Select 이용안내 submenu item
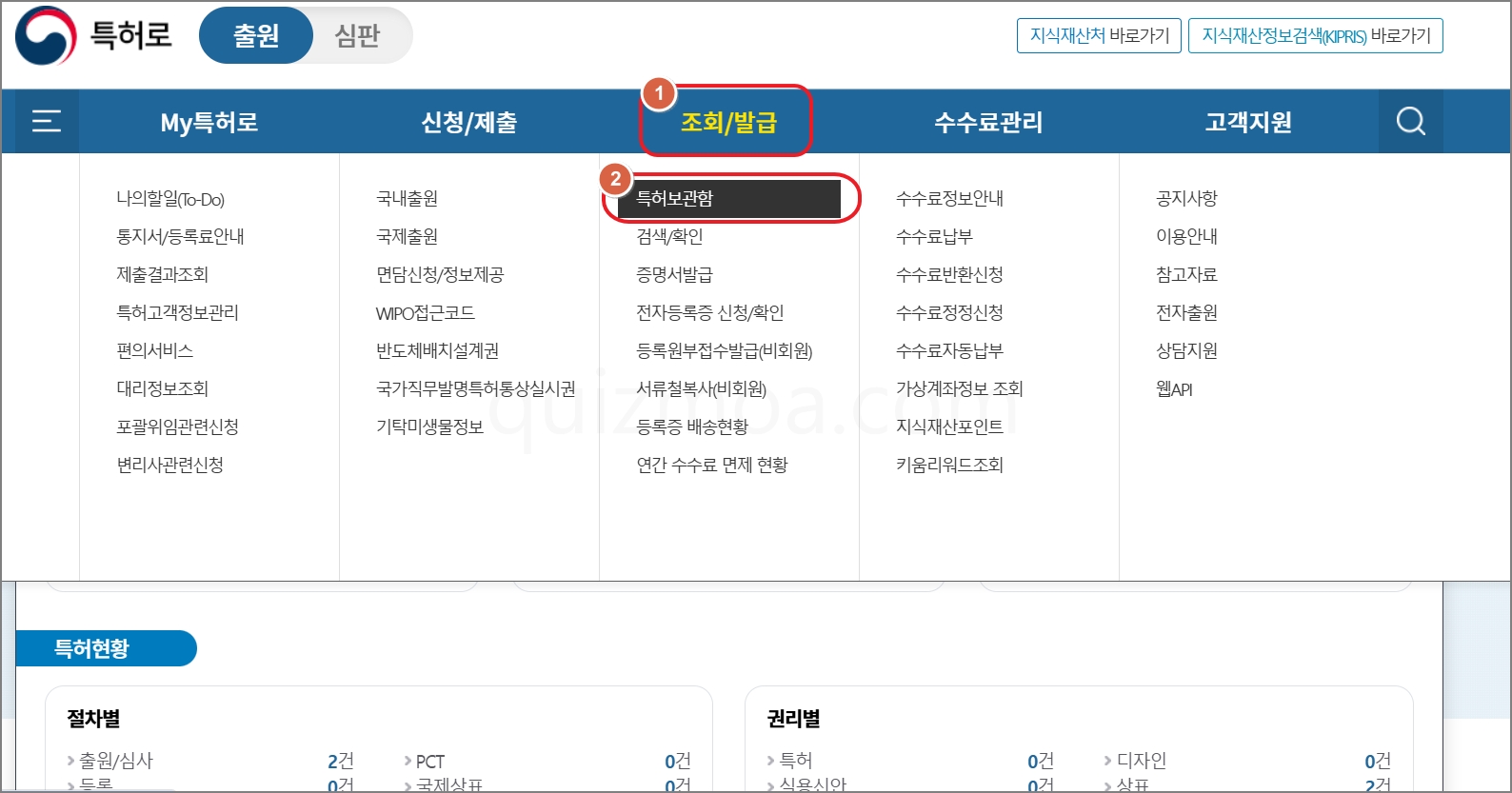 tap(1186, 237)
